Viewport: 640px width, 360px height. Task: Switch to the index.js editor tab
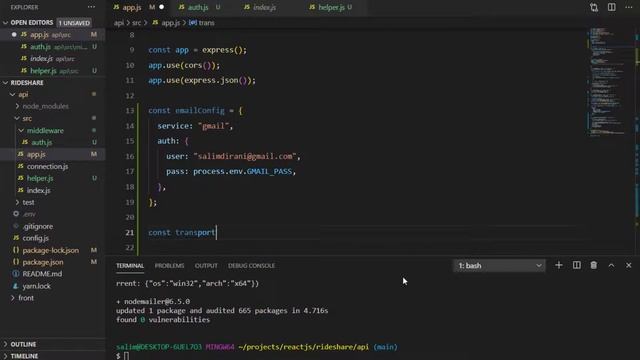tap(264, 7)
